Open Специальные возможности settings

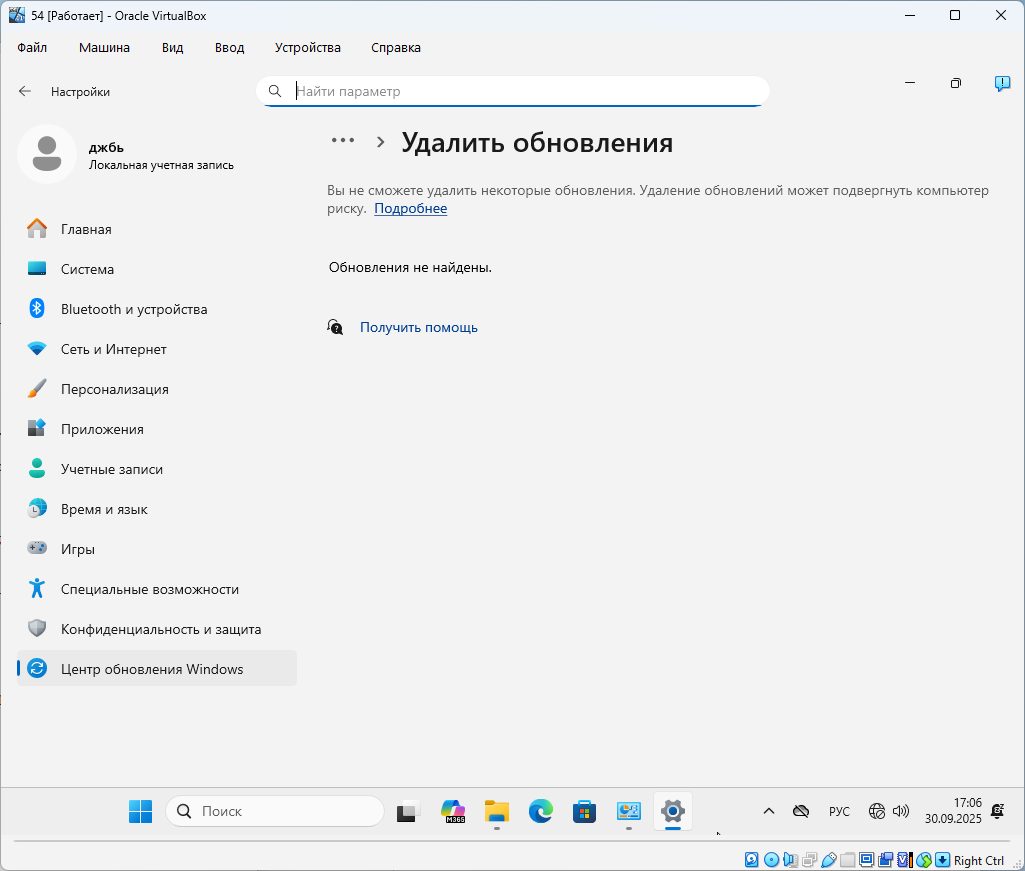click(x=149, y=589)
